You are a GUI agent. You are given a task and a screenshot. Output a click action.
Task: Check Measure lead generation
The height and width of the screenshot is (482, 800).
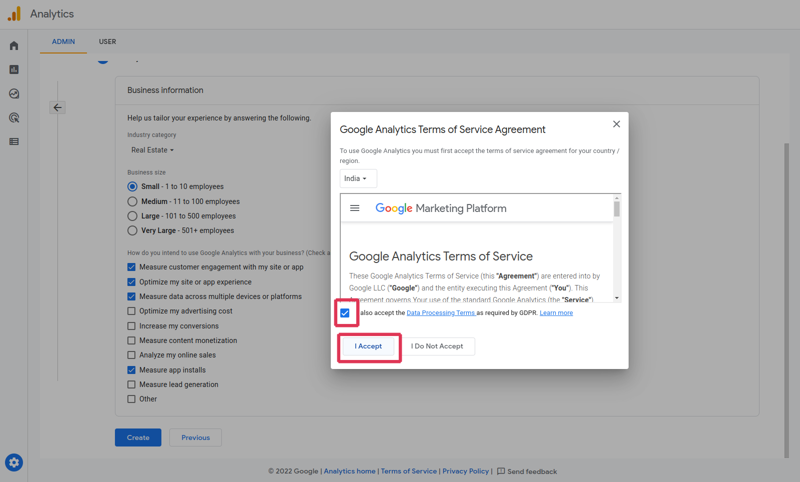click(x=131, y=384)
